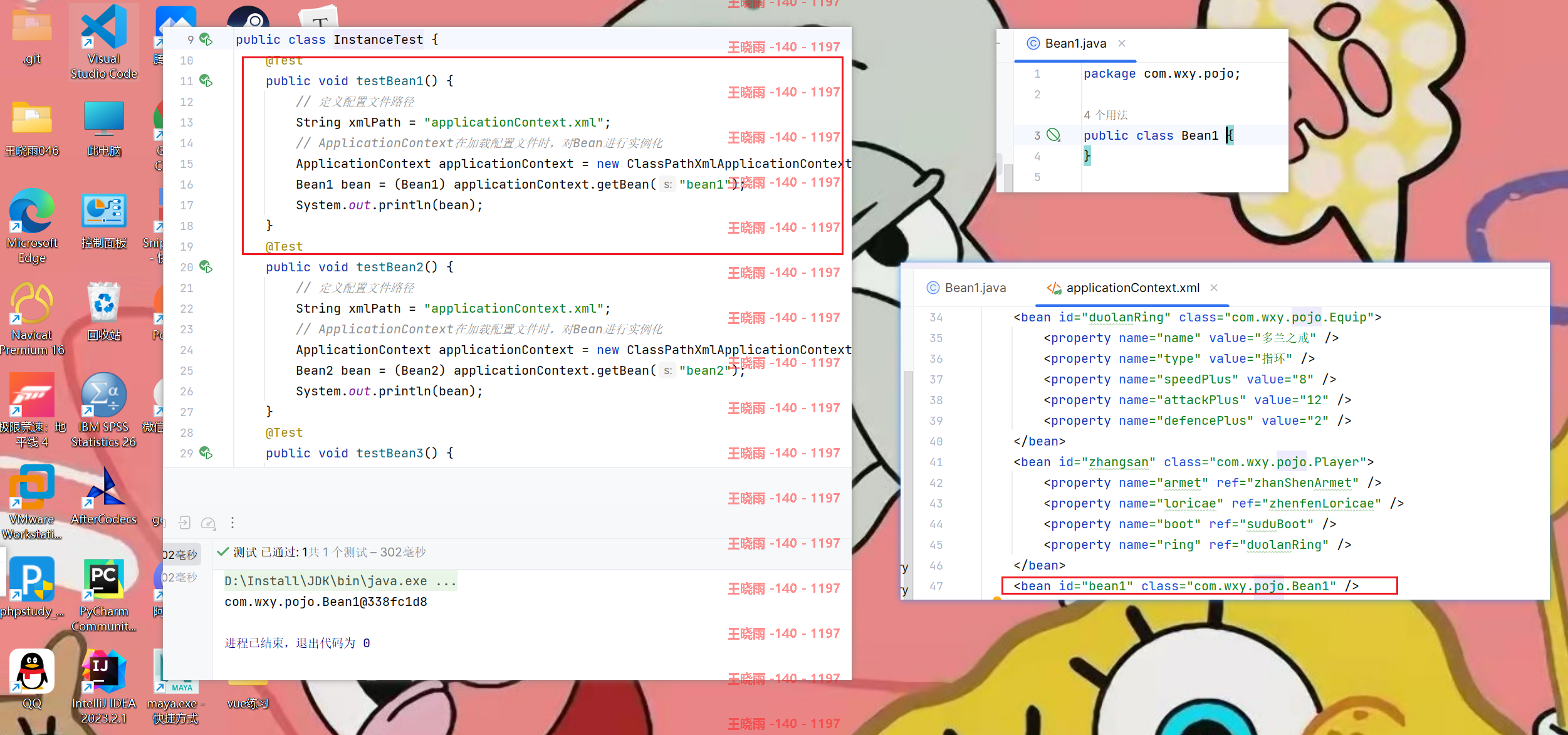Screen dimensions: 1568x735
Task: Select Bean1.java tab in XML editor window
Action: [966, 288]
